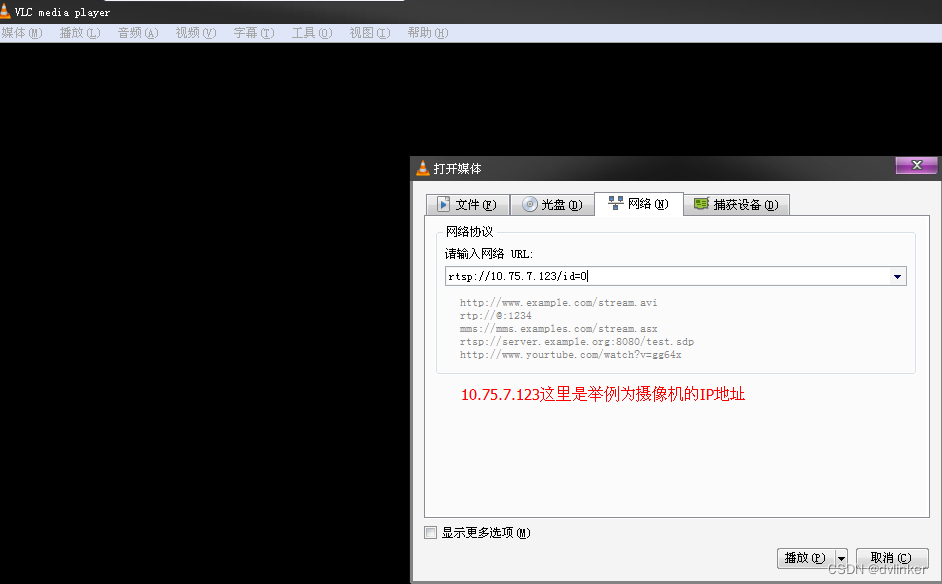Switch to the 文件(F) tab
The image size is (942, 584).
click(x=468, y=205)
